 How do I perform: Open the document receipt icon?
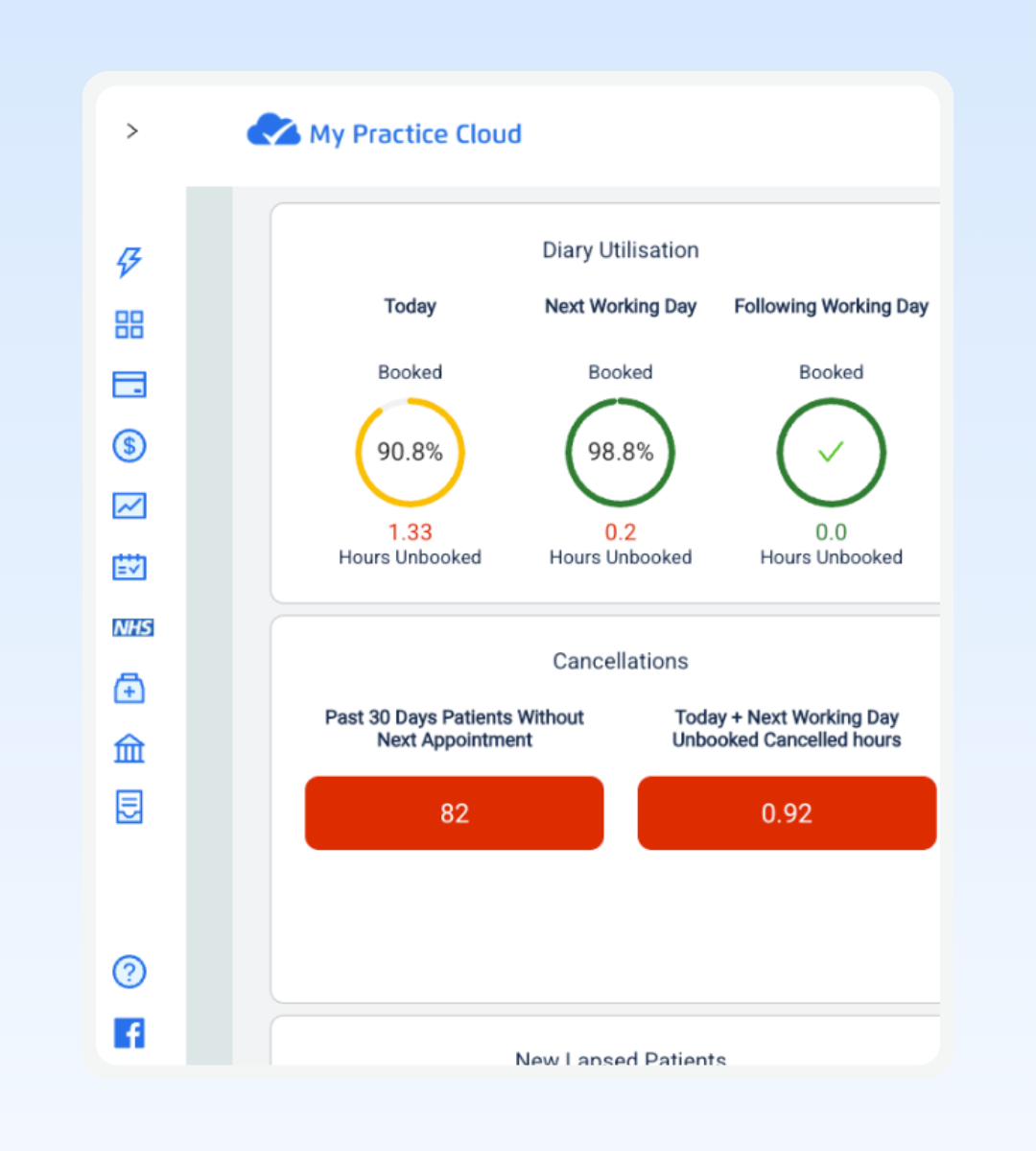pos(129,808)
